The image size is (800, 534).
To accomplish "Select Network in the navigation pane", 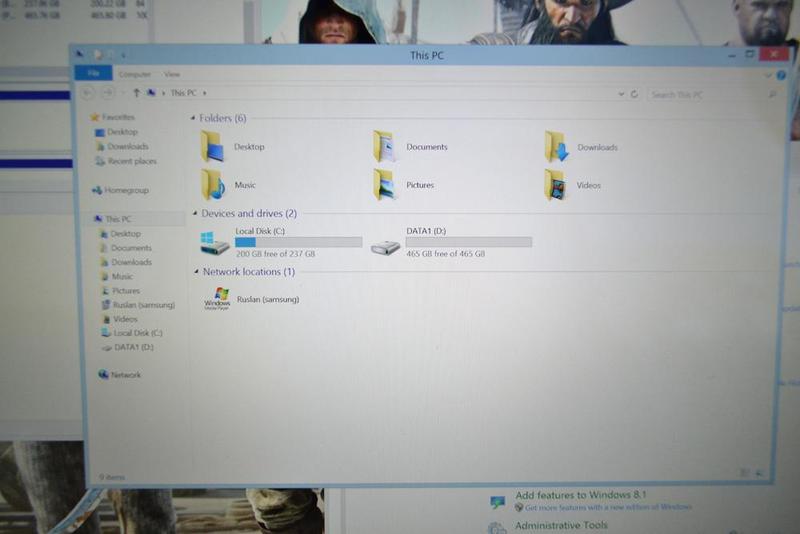I will tap(125, 375).
